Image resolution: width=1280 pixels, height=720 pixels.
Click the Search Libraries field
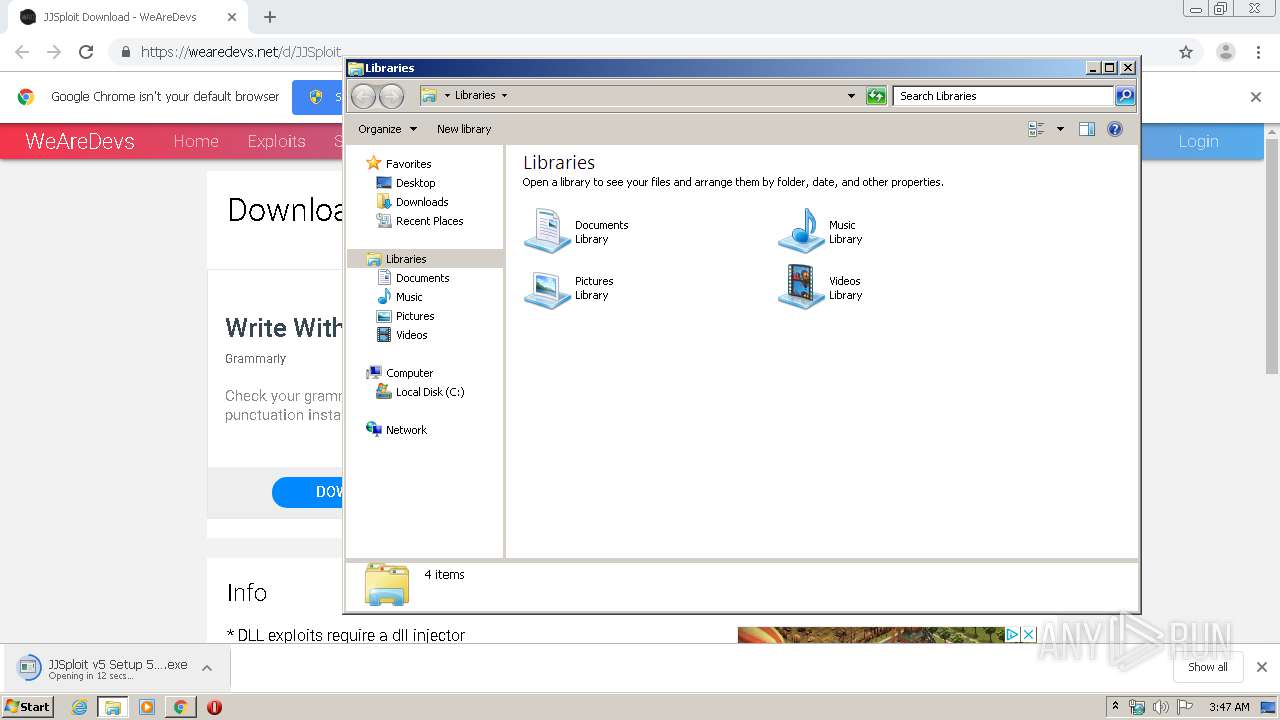(x=1003, y=96)
